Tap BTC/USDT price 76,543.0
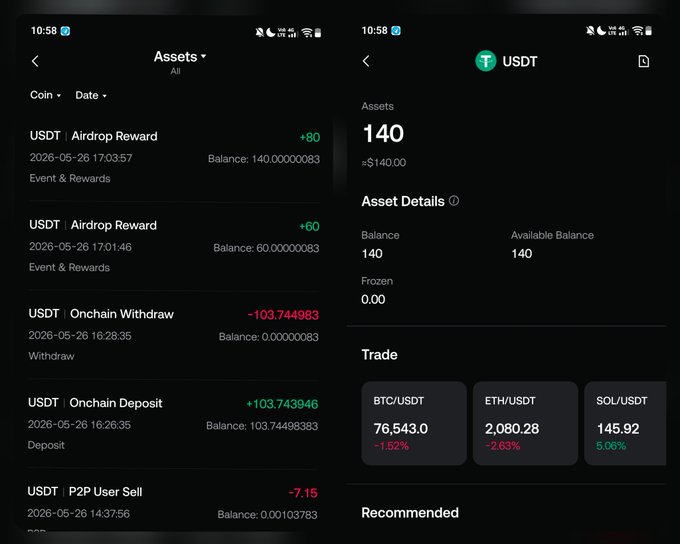The height and width of the screenshot is (544, 680). (401, 429)
